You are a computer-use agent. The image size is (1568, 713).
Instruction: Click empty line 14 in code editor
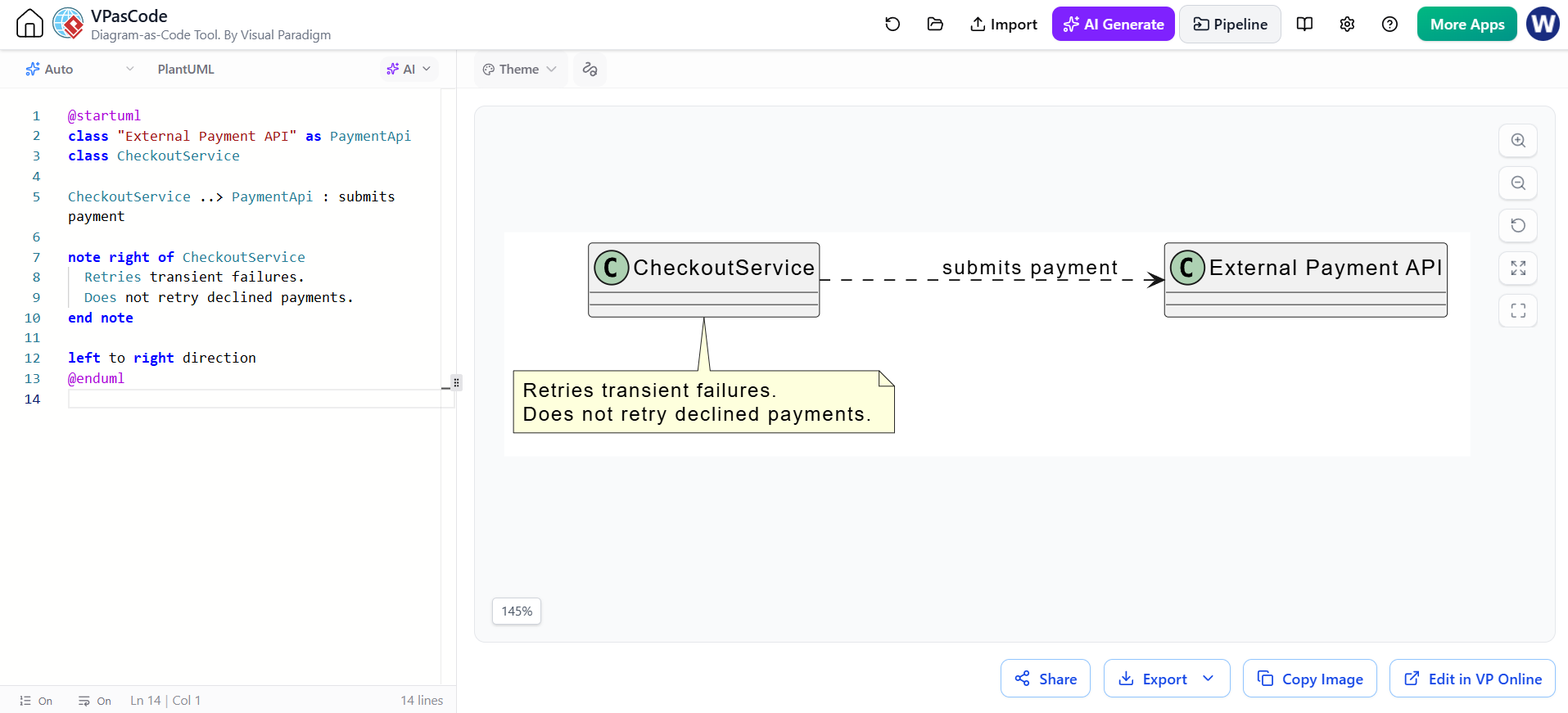[x=260, y=399]
